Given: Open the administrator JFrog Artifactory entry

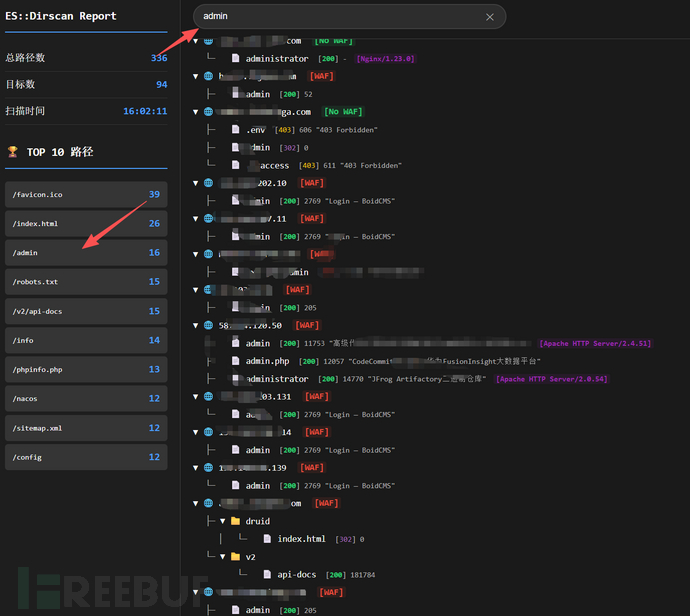Looking at the screenshot, I should (x=277, y=379).
